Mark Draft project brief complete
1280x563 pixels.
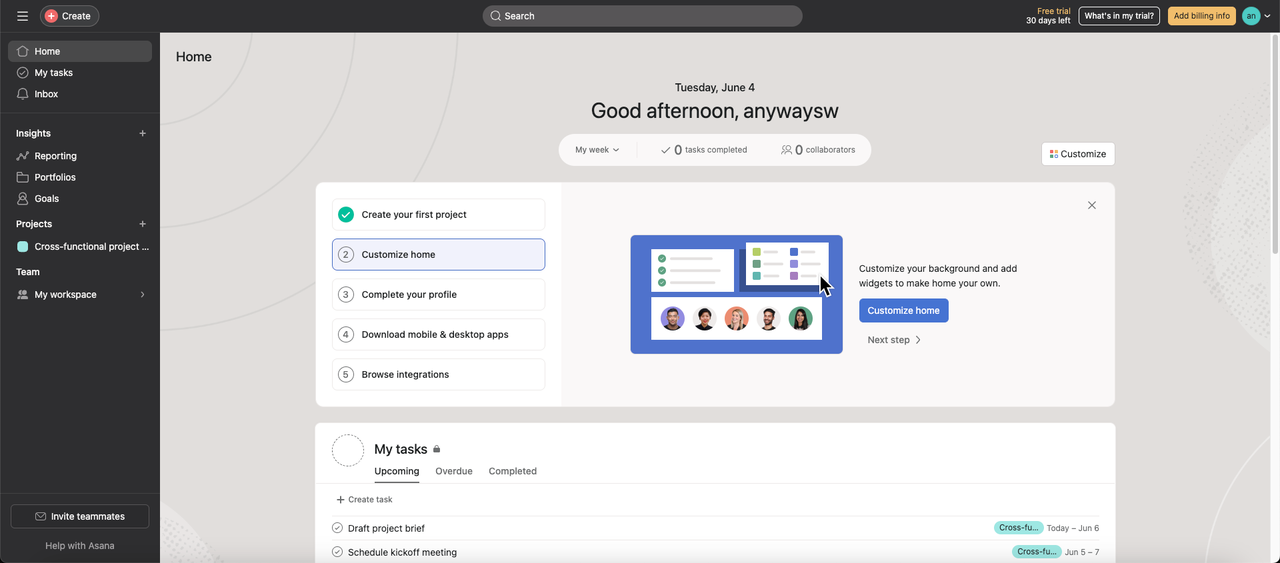337,528
